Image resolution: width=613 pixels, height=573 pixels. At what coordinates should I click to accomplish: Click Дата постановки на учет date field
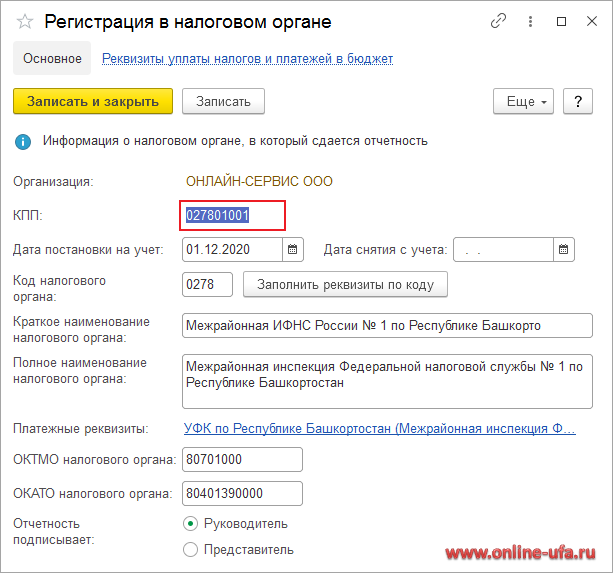tap(233, 249)
